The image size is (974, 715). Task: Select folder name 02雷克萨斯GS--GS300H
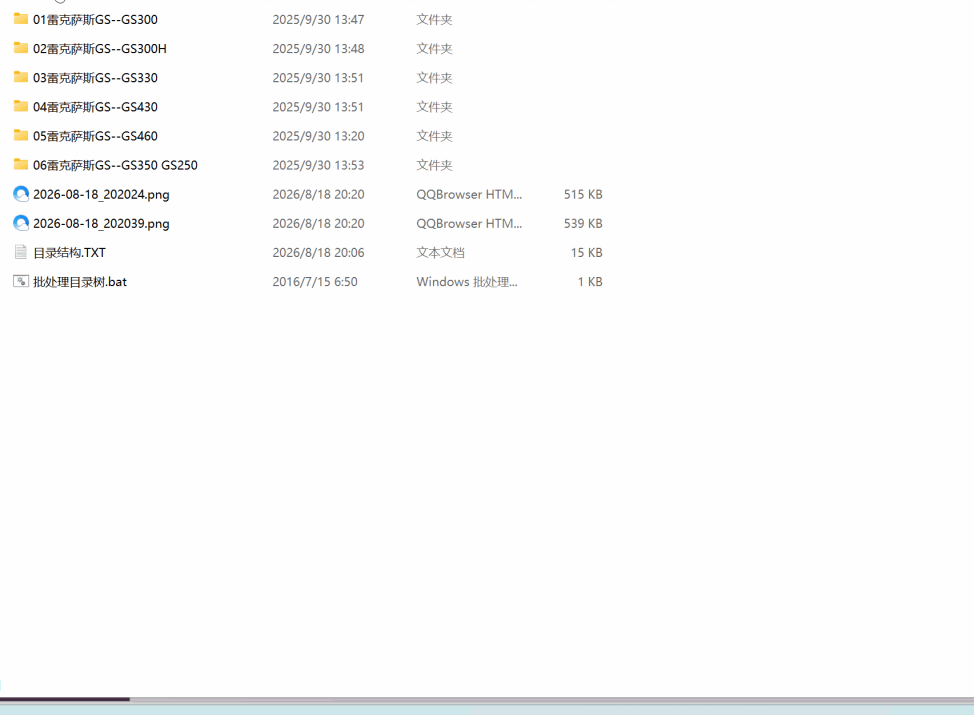[x=99, y=48]
